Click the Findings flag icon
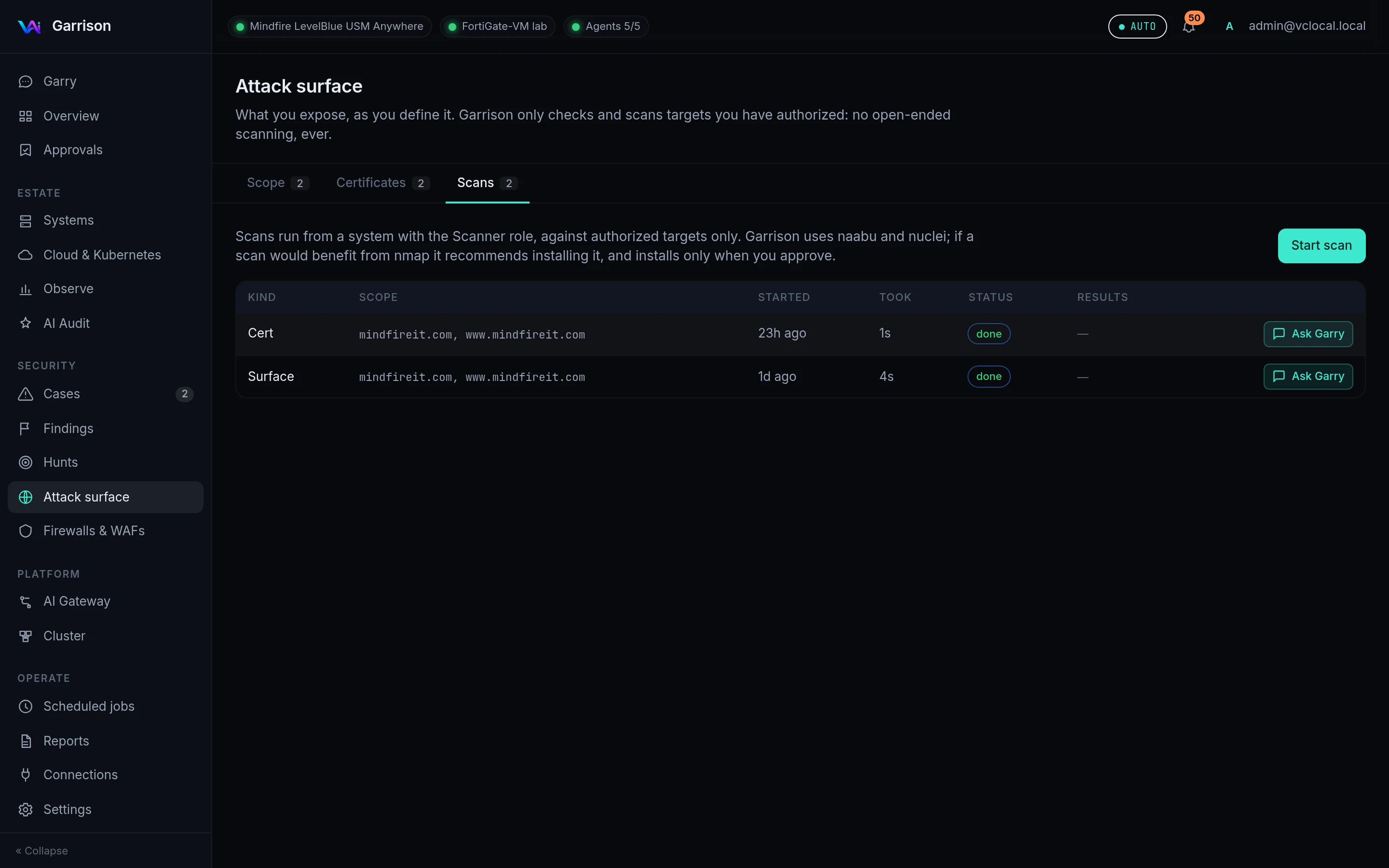Viewport: 1389px width, 868px height. click(x=25, y=428)
